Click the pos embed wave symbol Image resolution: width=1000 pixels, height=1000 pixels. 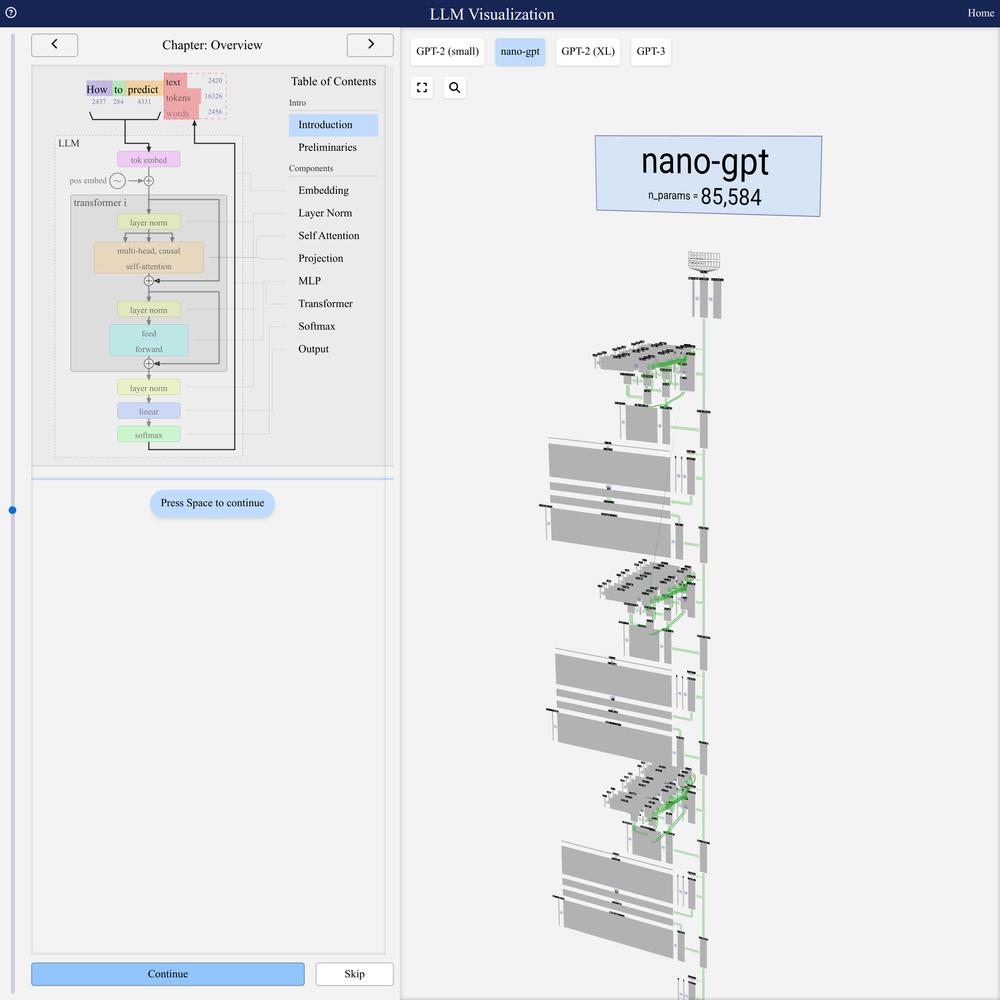pyautogui.click(x=117, y=181)
